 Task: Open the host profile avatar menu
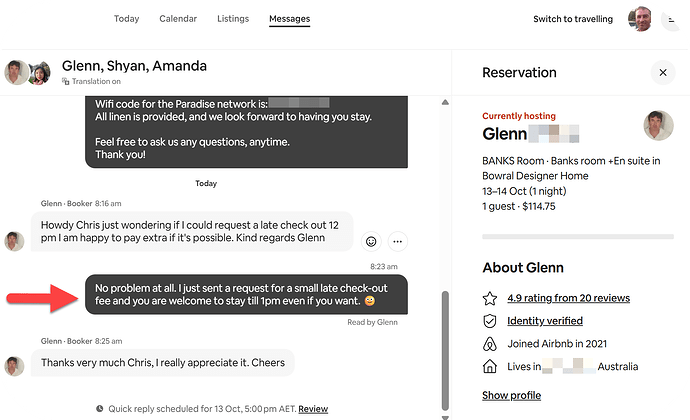(x=640, y=19)
